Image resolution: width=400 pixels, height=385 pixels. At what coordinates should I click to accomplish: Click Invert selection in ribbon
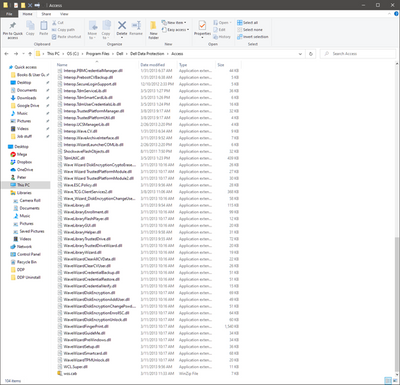coord(253,37)
